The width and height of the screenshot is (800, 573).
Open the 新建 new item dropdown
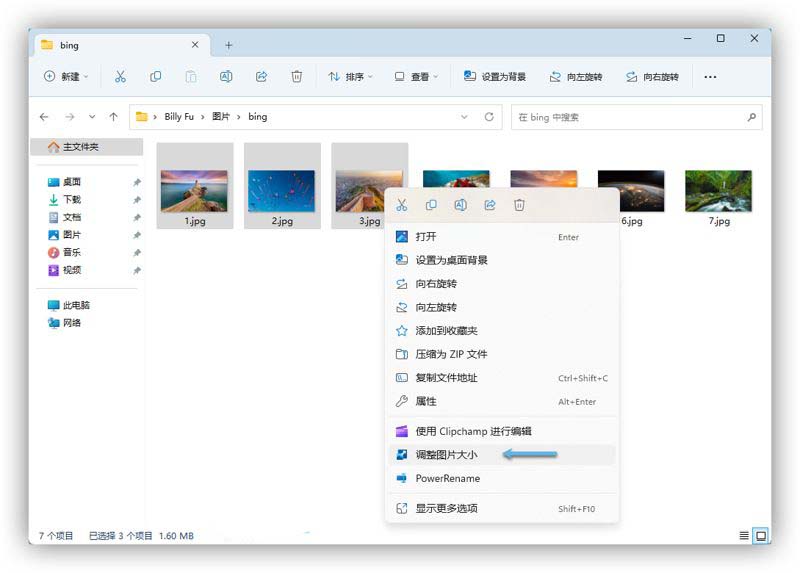tap(66, 77)
